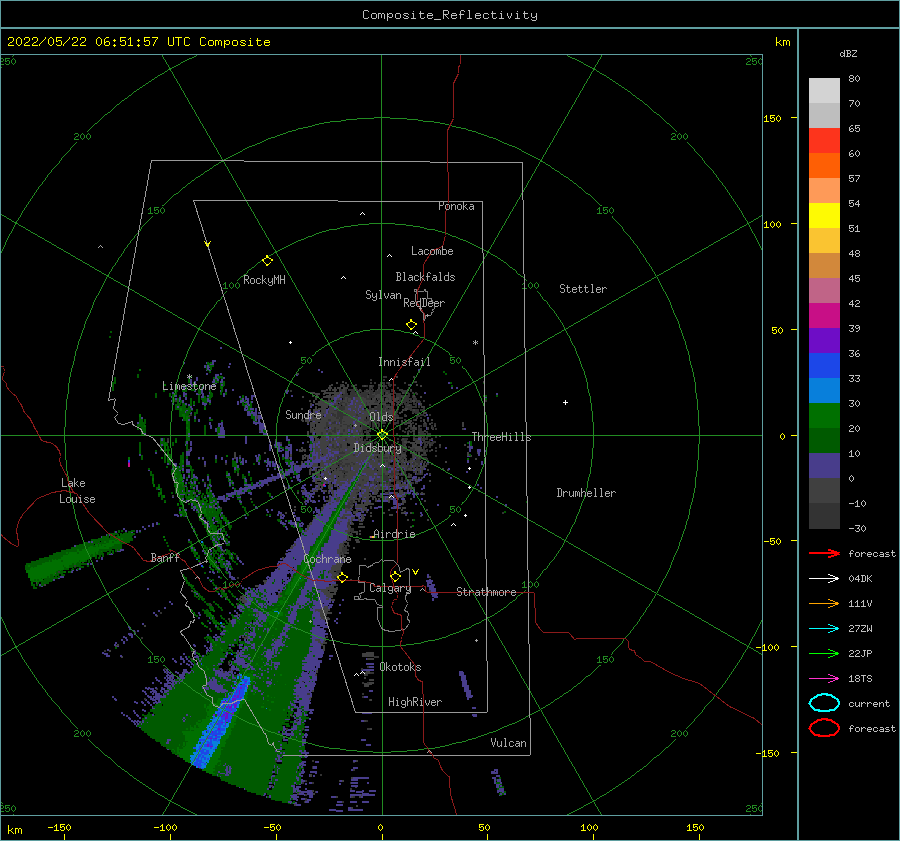Click the Ponoka city label
Viewport: 900px width, 841px height.
[x=456, y=206]
